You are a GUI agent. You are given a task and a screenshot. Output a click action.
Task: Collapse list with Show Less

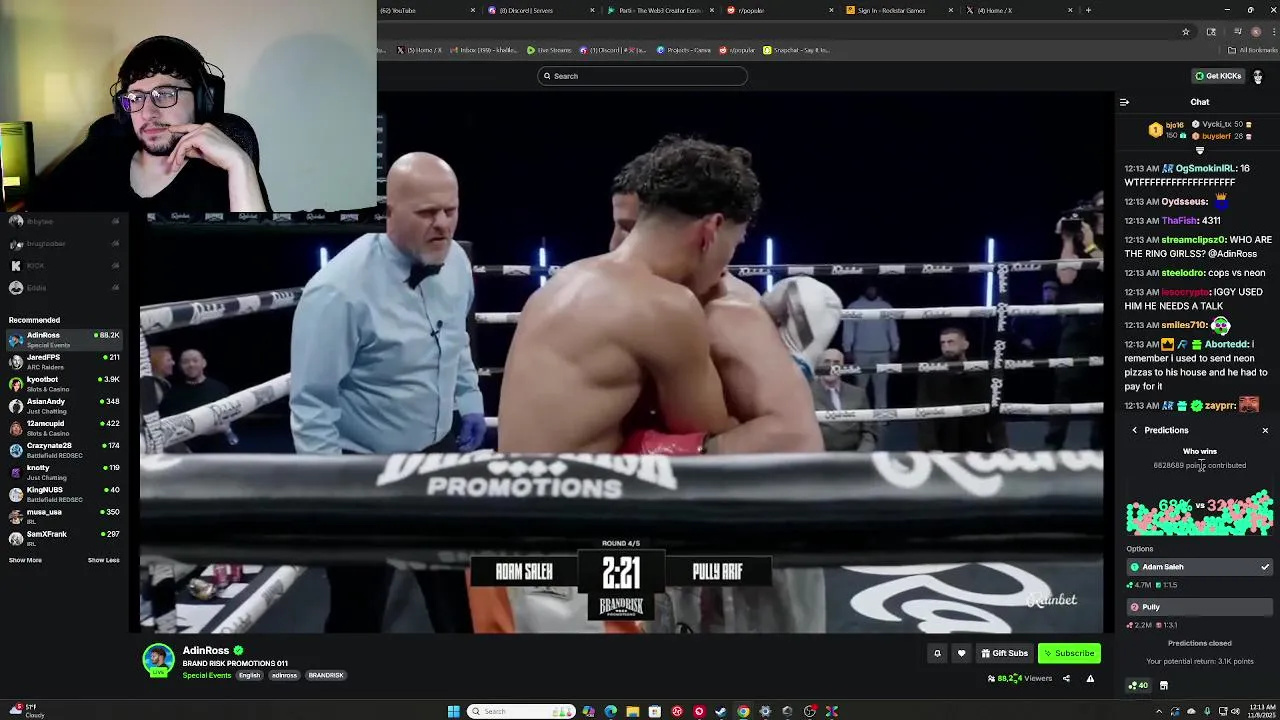click(x=103, y=560)
